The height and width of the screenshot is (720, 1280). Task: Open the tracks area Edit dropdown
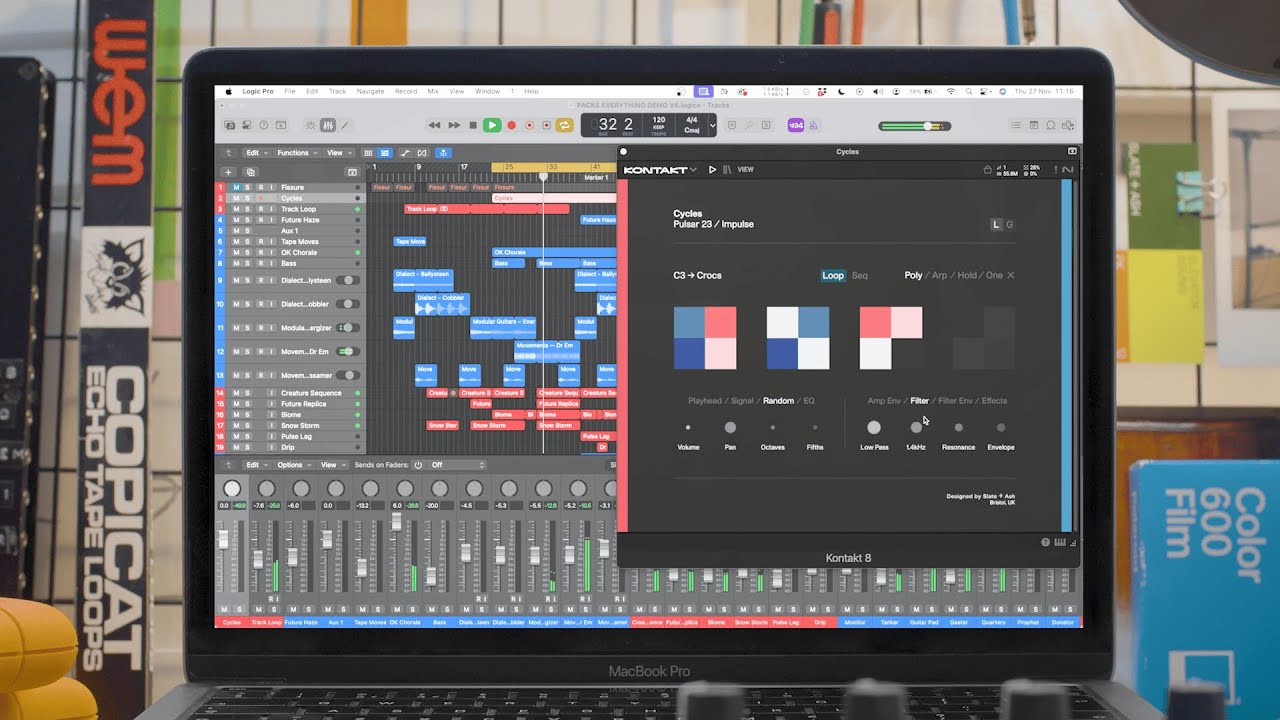[x=256, y=153]
